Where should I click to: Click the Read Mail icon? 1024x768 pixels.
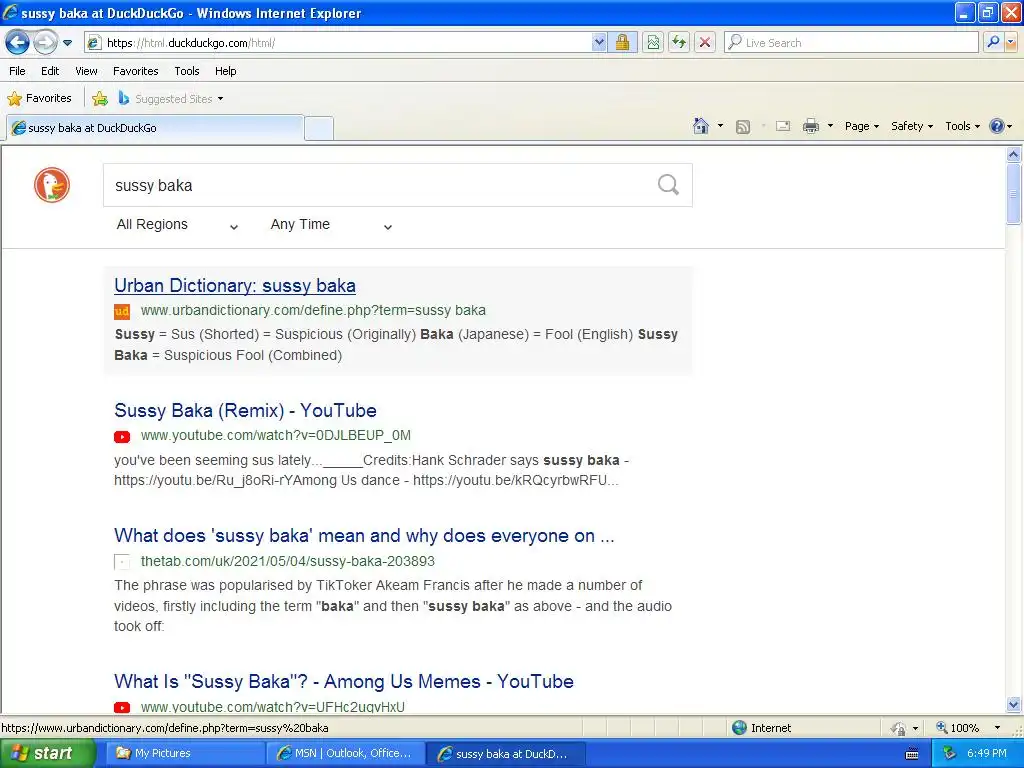point(783,126)
